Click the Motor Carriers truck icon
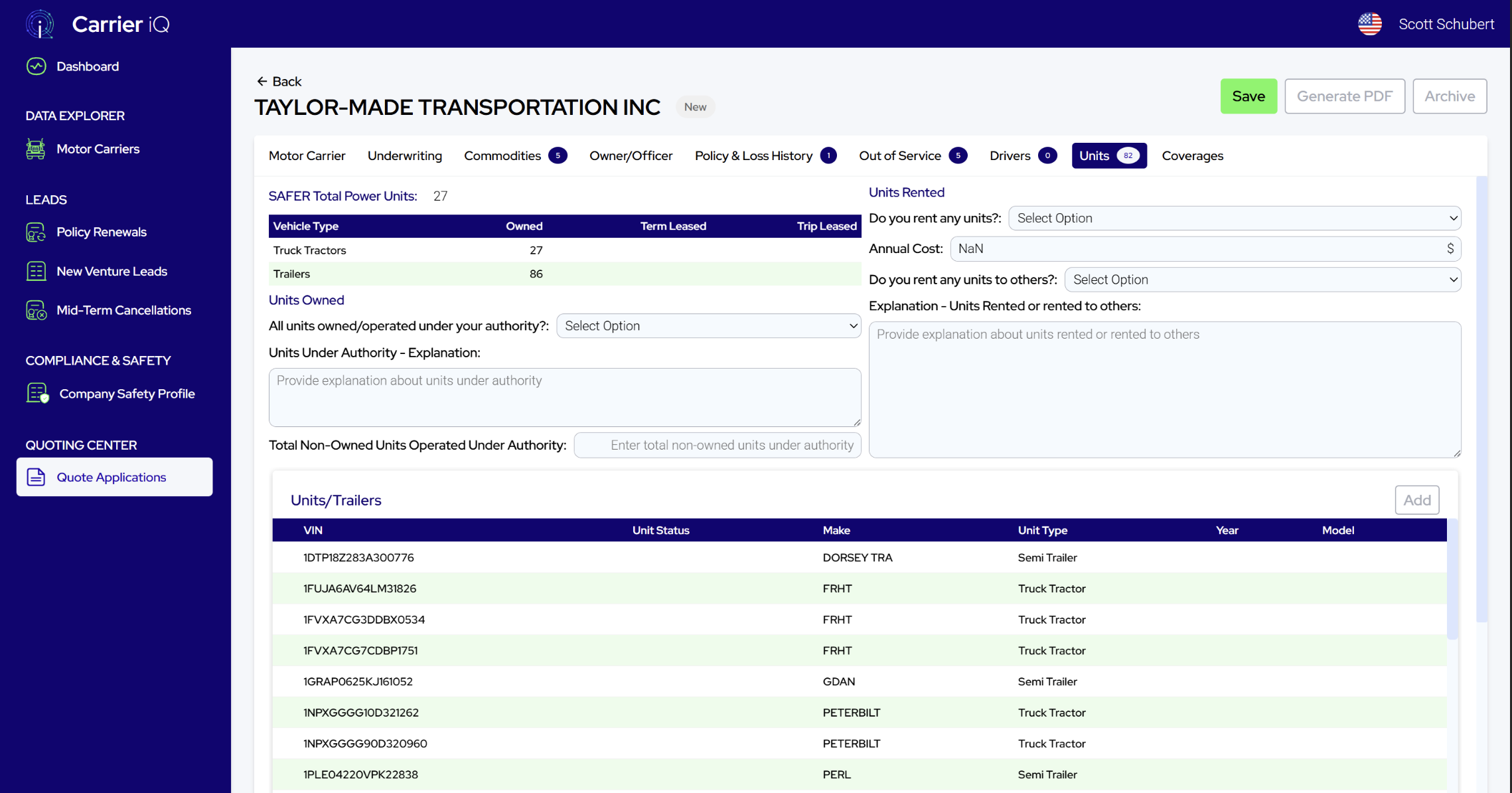Viewport: 1512px width, 793px height. 36,149
